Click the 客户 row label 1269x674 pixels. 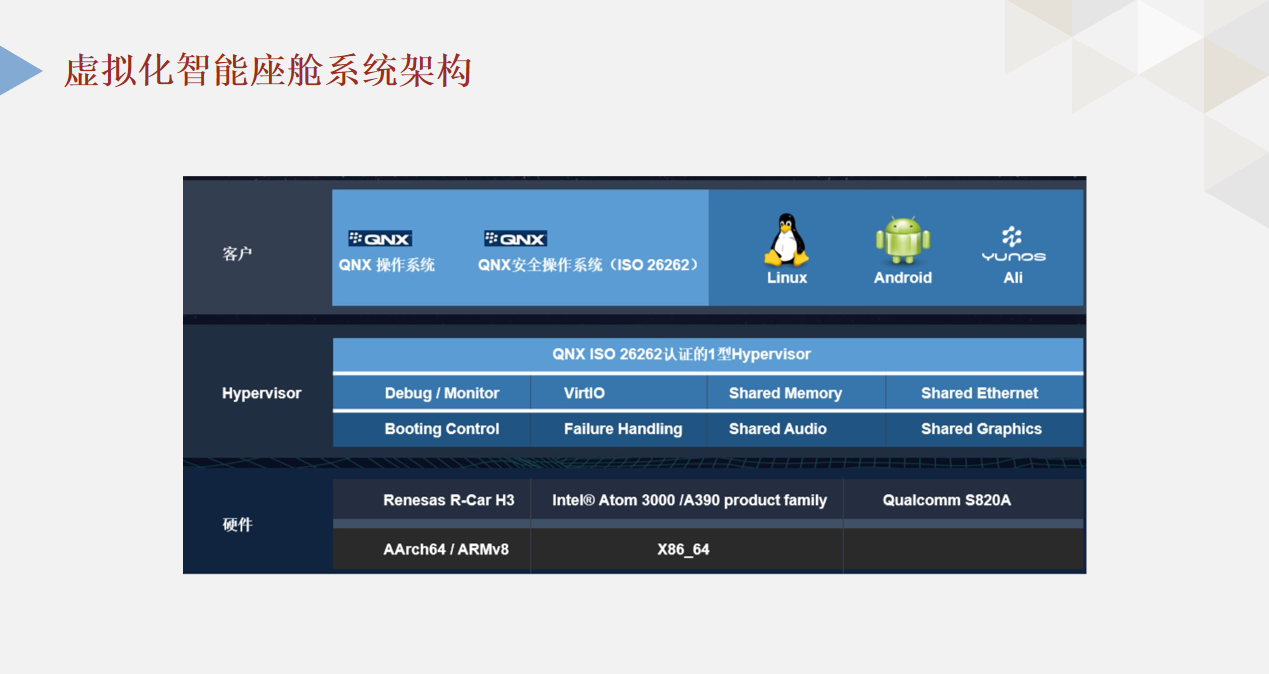click(x=237, y=254)
